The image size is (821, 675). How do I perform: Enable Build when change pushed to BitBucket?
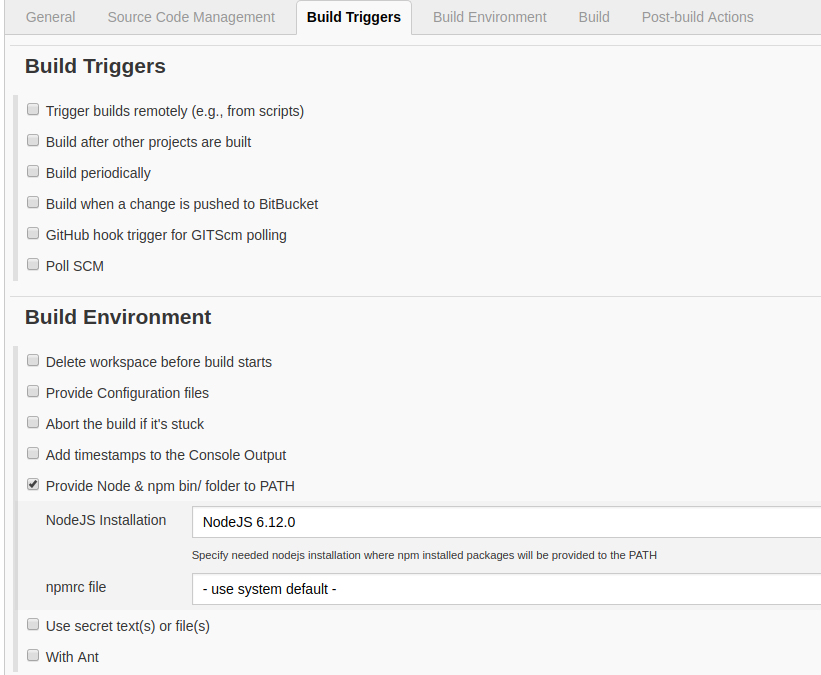click(33, 203)
